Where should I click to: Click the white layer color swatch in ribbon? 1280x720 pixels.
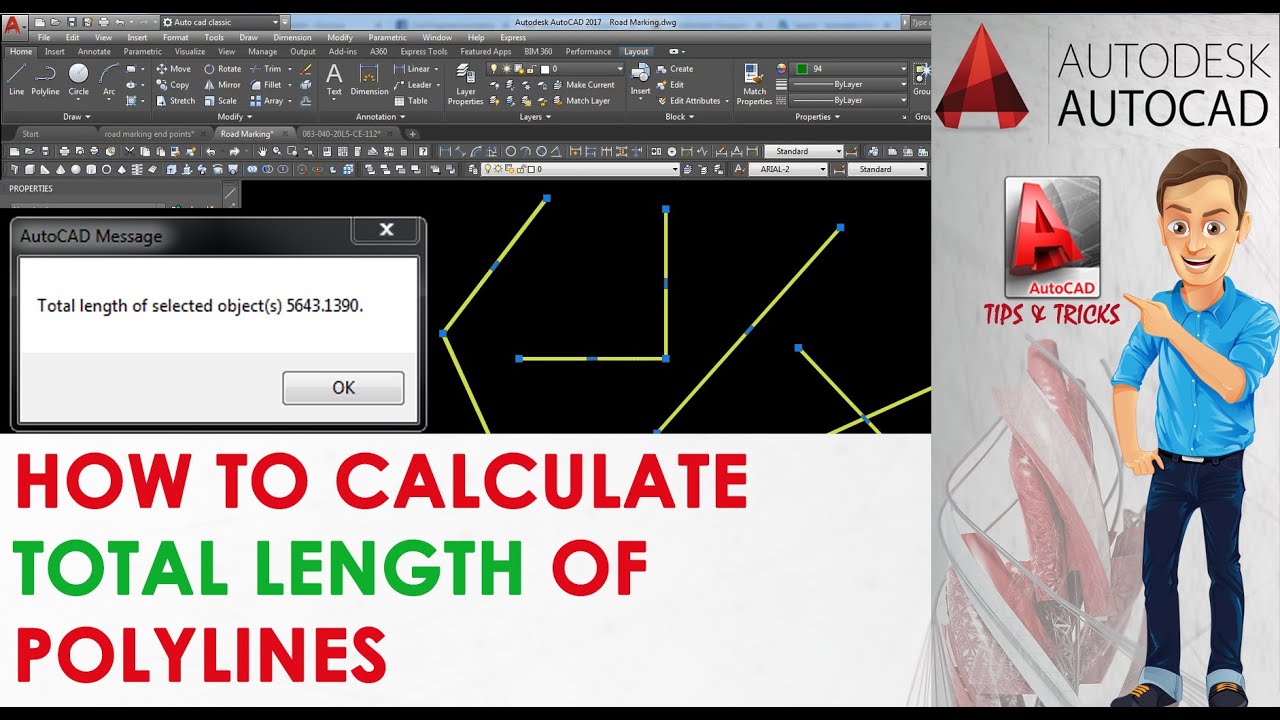544,69
